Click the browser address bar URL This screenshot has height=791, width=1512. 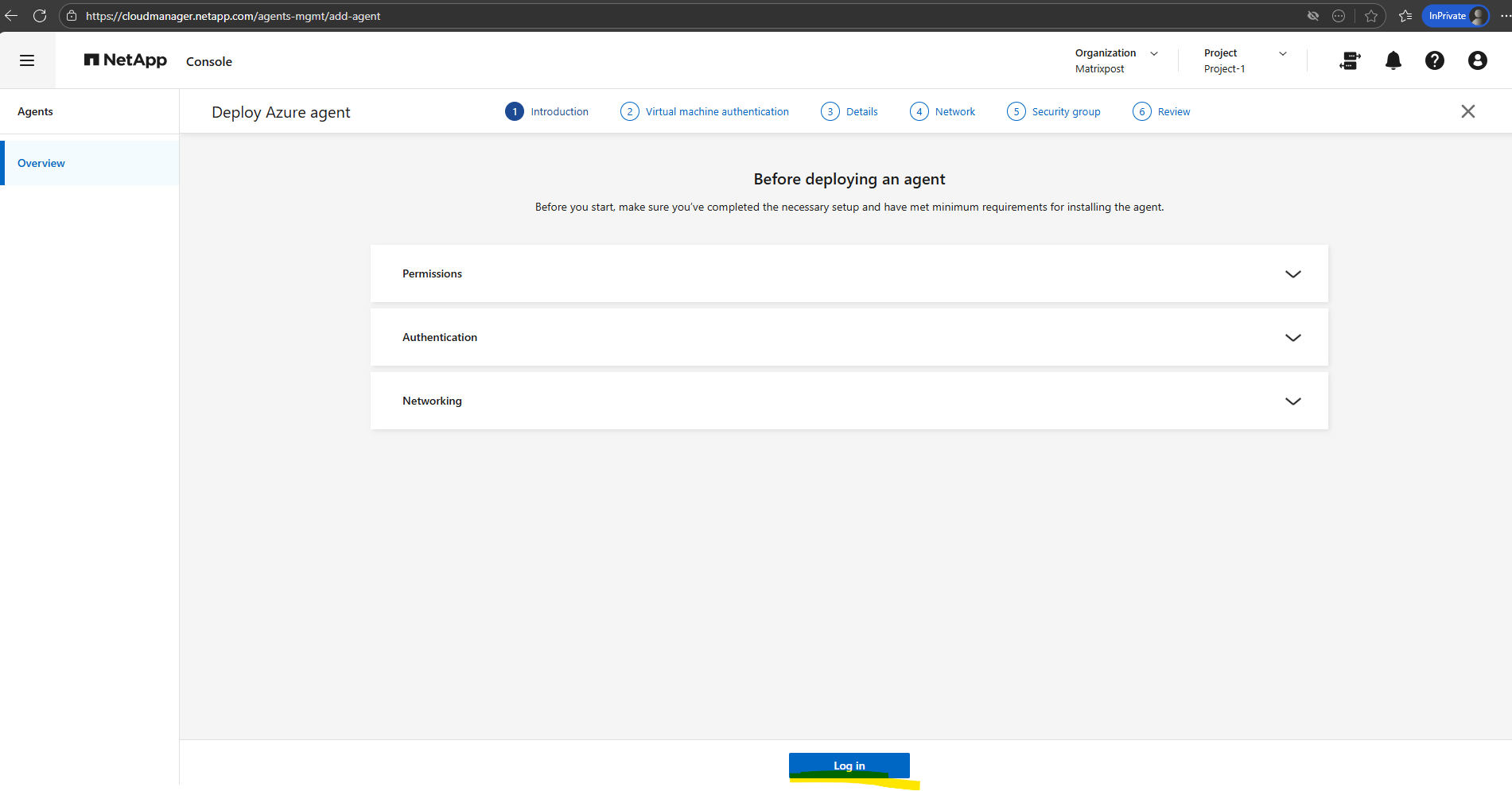(x=233, y=16)
